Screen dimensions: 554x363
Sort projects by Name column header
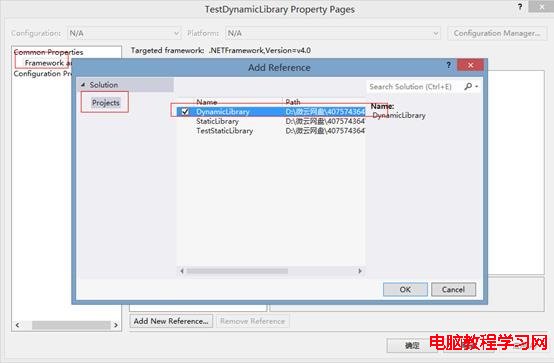pyautogui.click(x=207, y=102)
